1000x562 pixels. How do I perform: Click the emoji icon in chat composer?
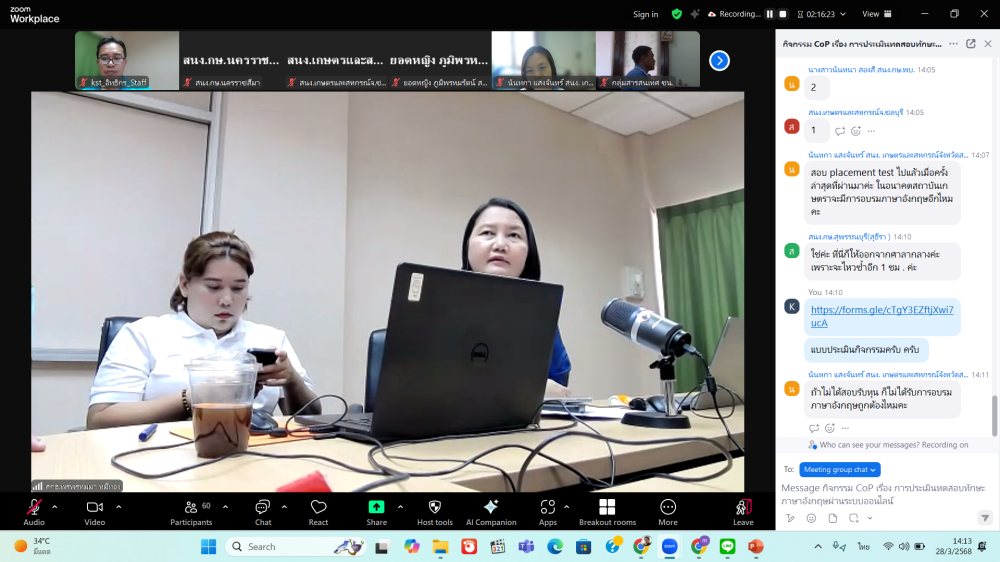click(811, 518)
